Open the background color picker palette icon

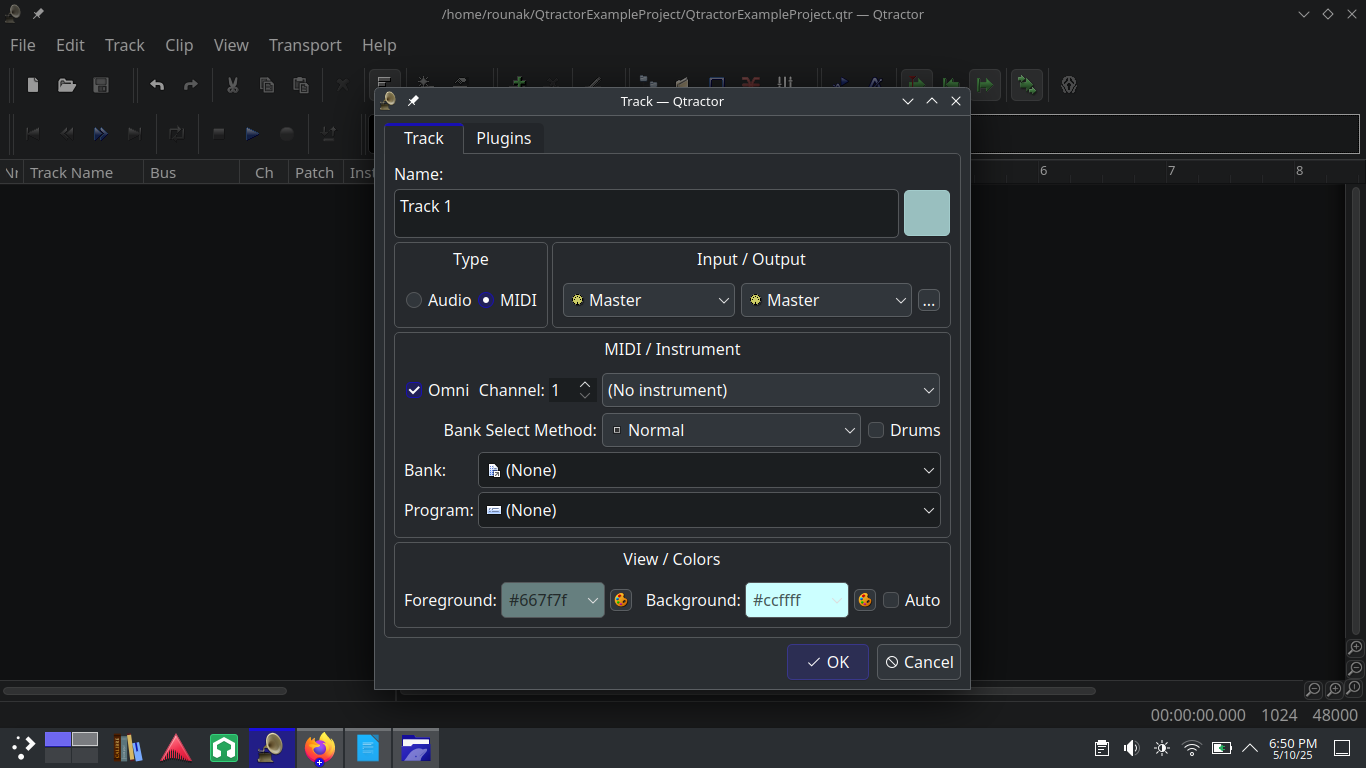865,600
